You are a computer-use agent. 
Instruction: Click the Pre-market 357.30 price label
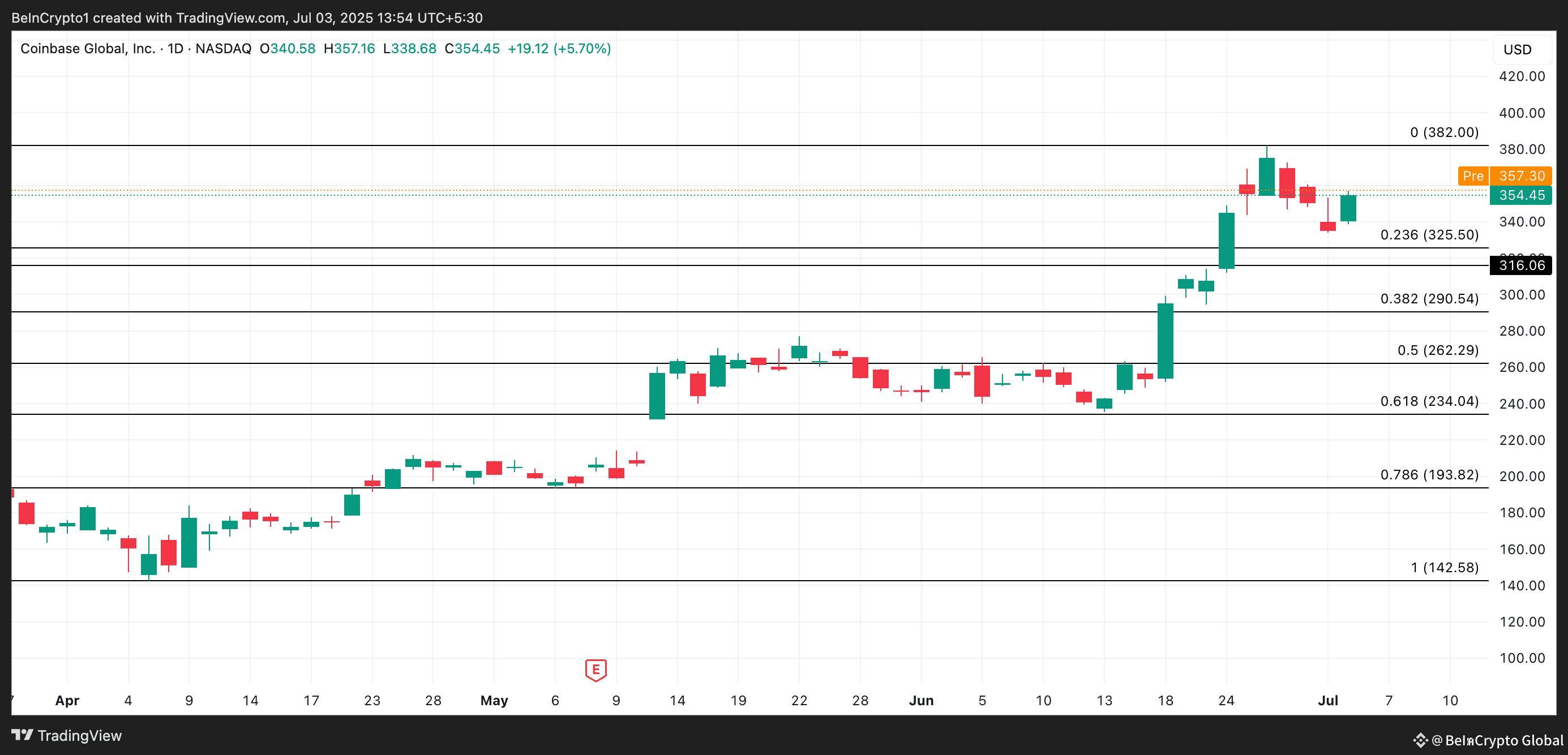click(x=1505, y=176)
